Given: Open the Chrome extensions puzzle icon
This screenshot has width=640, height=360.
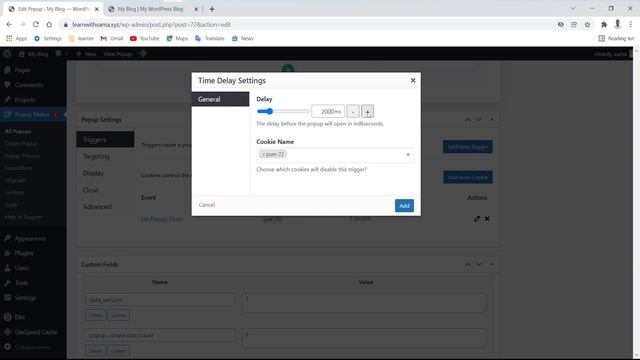Looking at the screenshot, I should 604,24.
